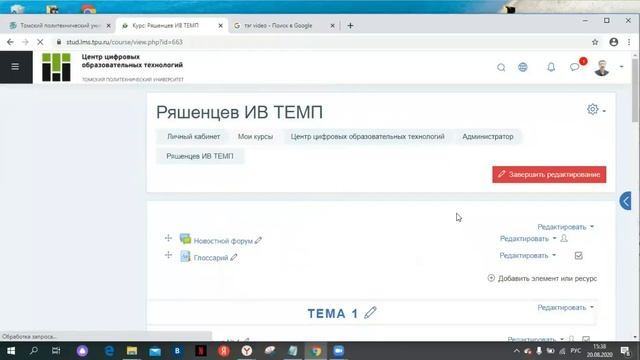Open Редактировать dropdown for Глоссарий

click(528, 255)
